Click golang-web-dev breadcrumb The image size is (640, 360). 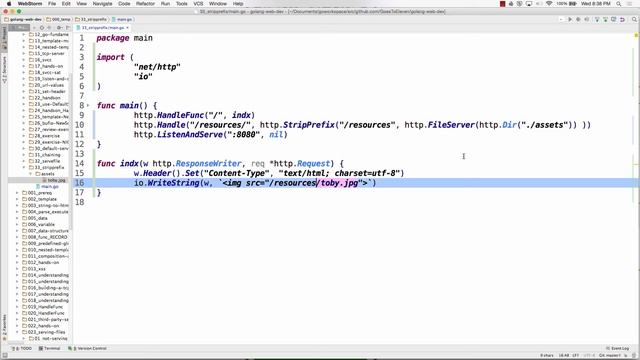pos(23,20)
